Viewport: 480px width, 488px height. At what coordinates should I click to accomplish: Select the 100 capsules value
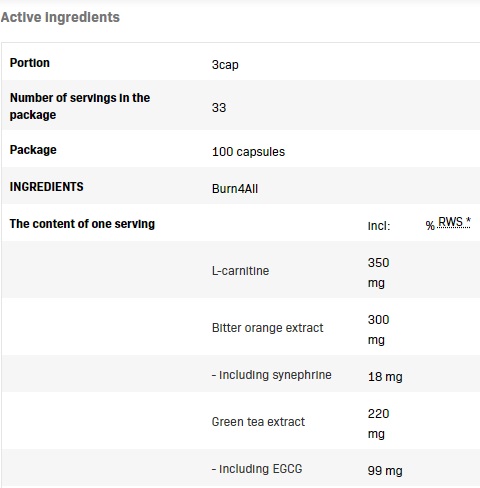(248, 152)
